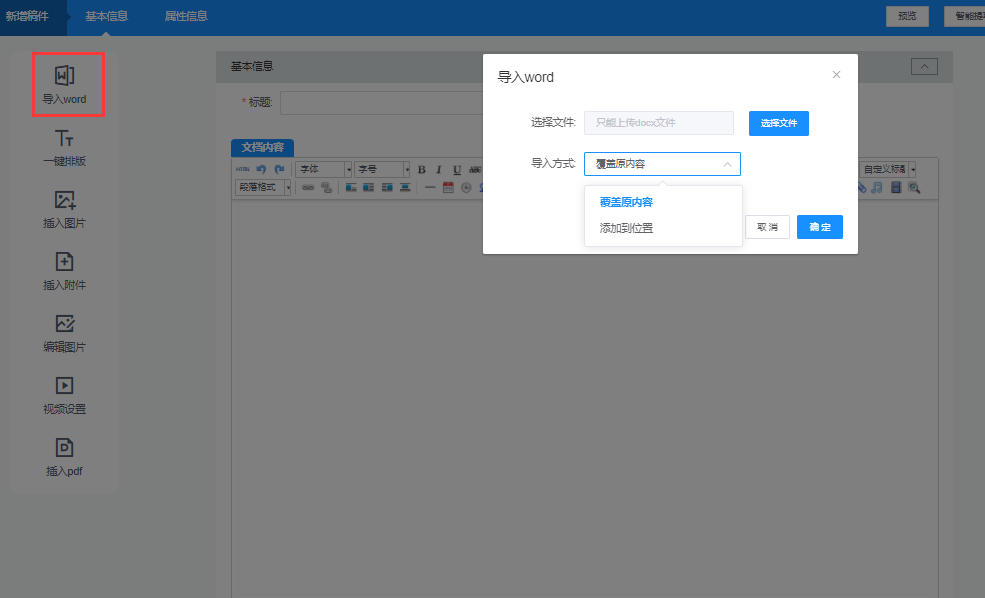Toggle underline formatting in editor toolbar

coord(456,170)
